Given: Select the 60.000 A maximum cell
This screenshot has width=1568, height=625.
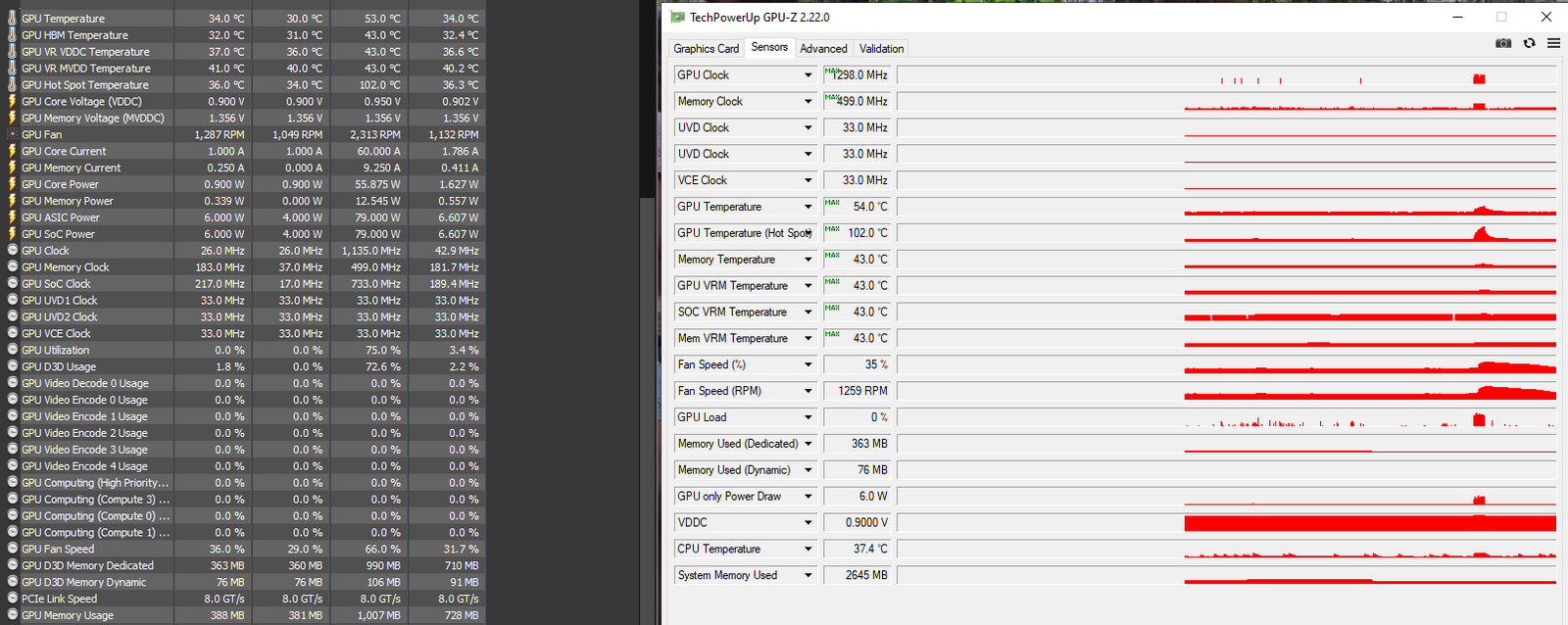Looking at the screenshot, I should click(x=368, y=151).
